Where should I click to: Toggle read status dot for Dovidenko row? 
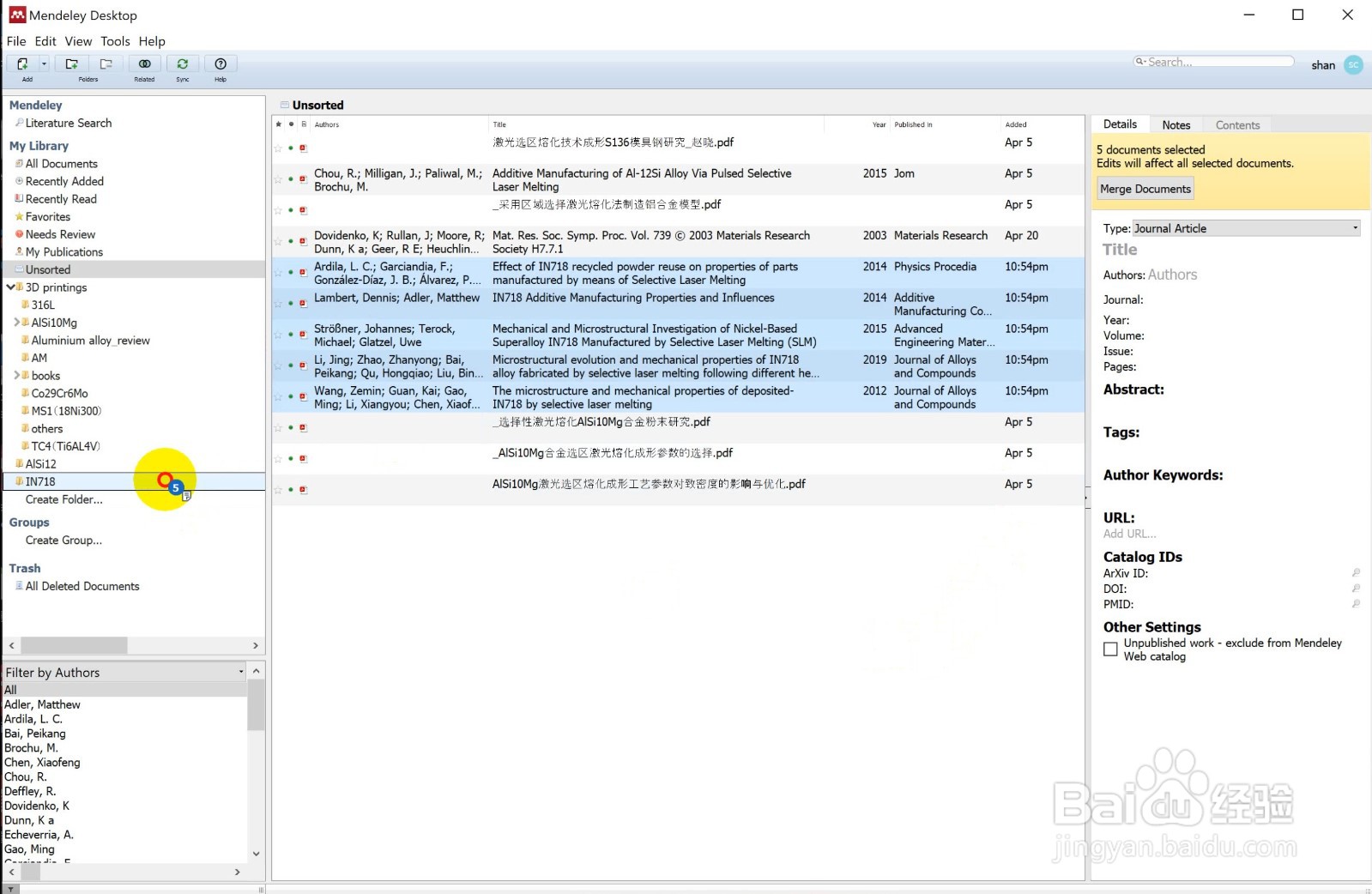pyautogui.click(x=291, y=241)
